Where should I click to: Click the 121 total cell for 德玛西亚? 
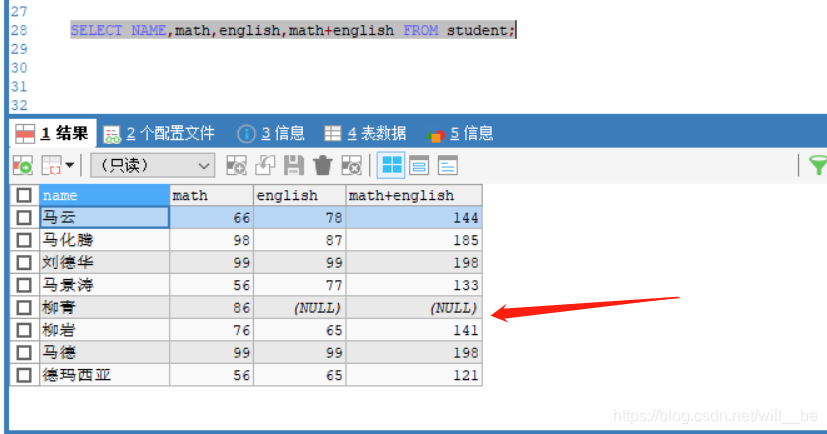414,375
